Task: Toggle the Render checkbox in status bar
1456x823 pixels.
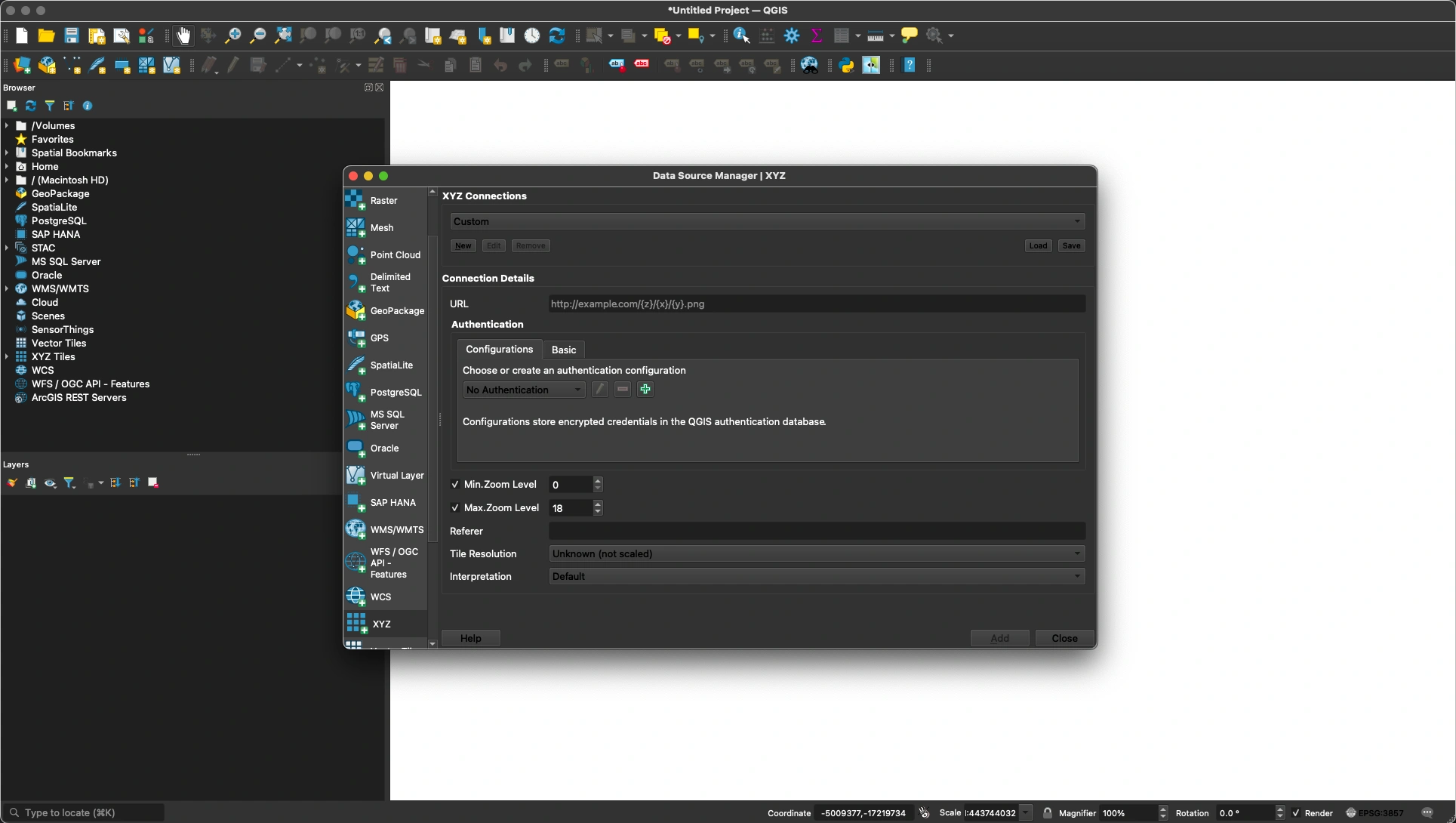Action: click(1296, 813)
